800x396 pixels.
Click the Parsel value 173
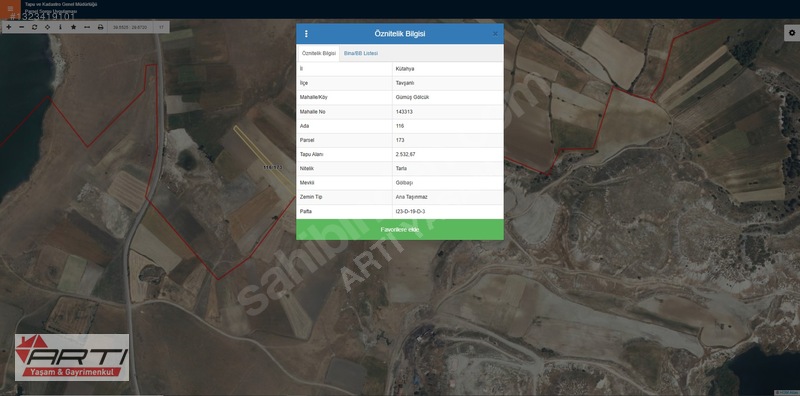click(400, 140)
